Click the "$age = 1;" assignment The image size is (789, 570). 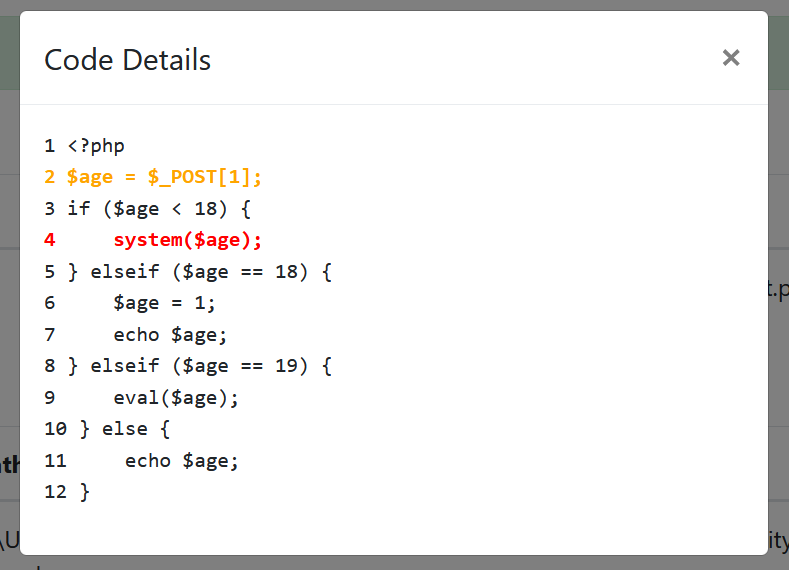(164, 303)
